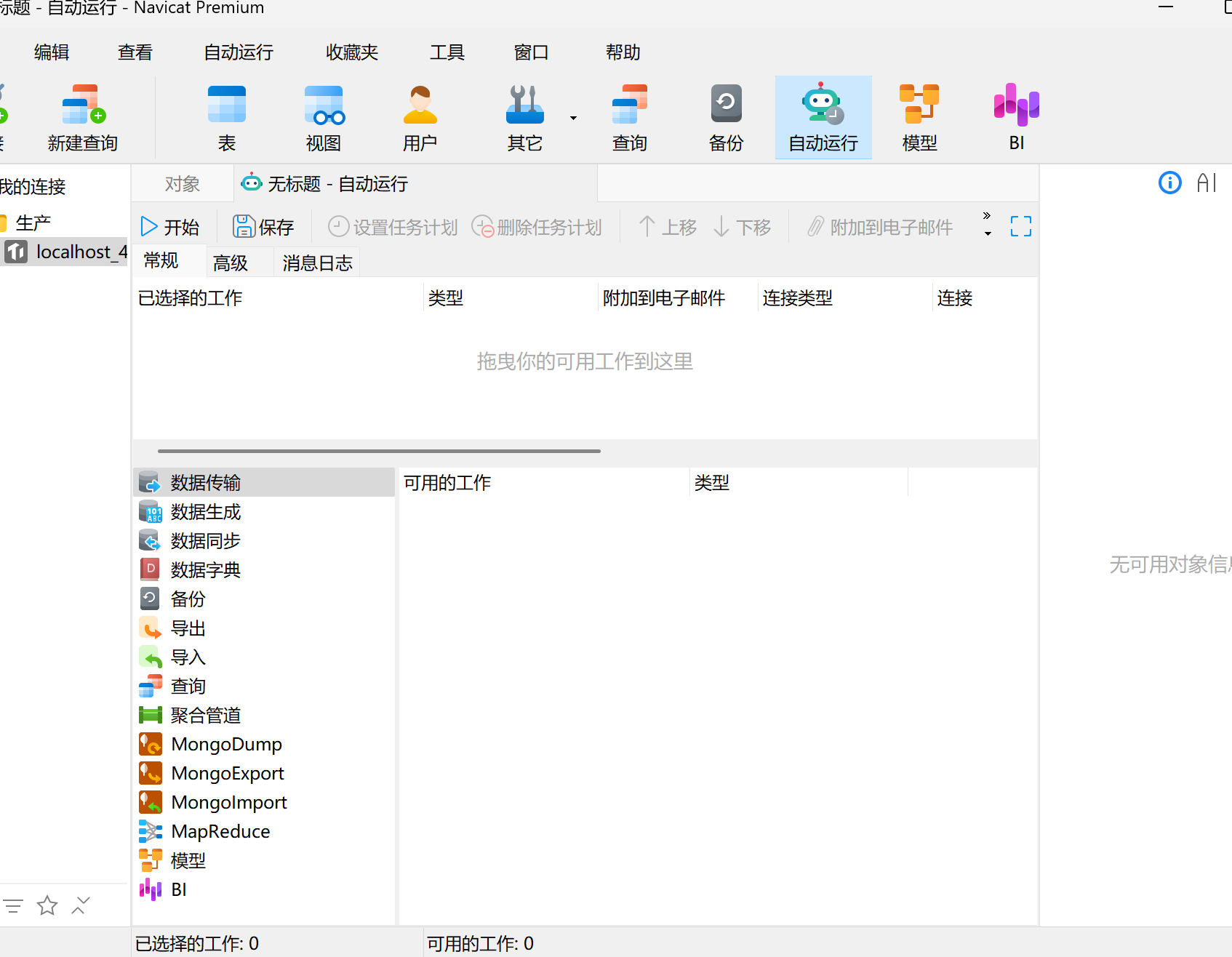
Task: Click the Save (保存) button
Action: (x=263, y=227)
